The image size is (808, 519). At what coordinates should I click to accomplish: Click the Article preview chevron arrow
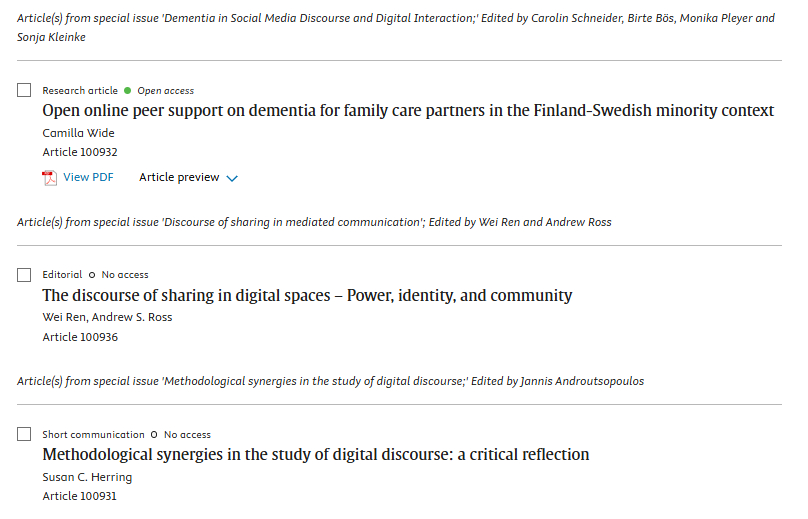[x=232, y=179]
